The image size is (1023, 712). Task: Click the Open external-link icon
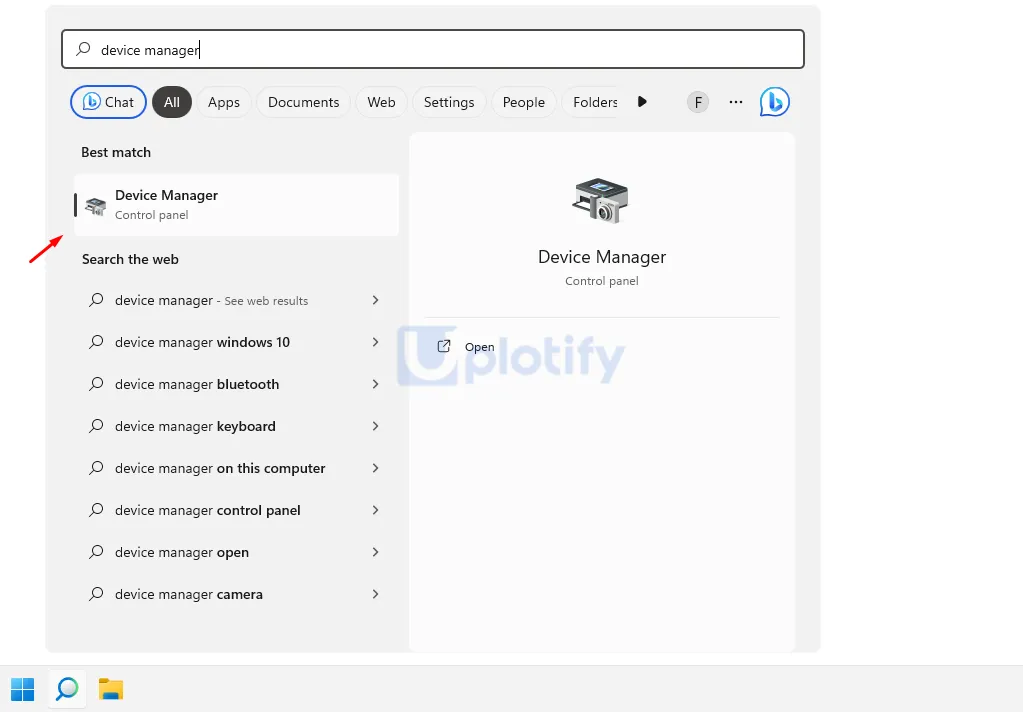(x=444, y=347)
